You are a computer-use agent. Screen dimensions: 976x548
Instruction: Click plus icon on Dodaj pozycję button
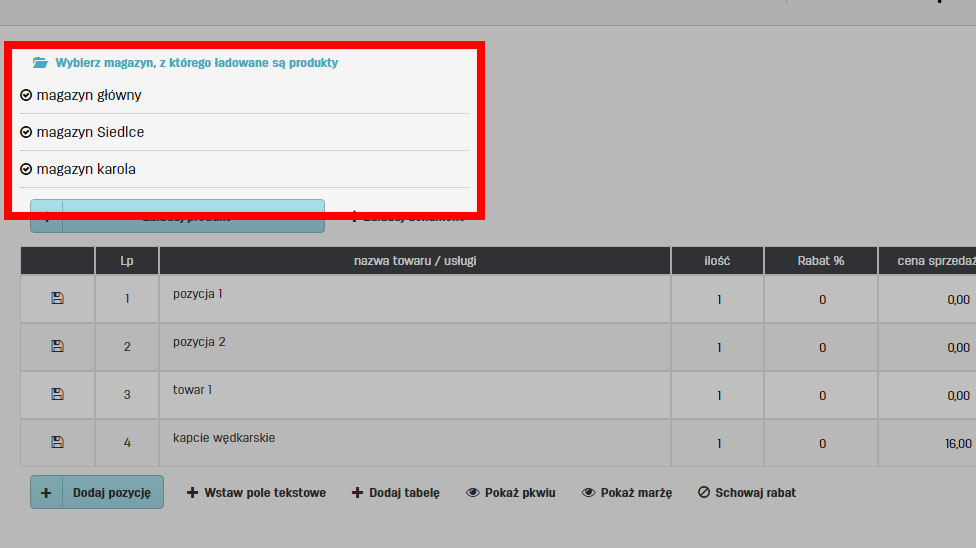pos(46,492)
